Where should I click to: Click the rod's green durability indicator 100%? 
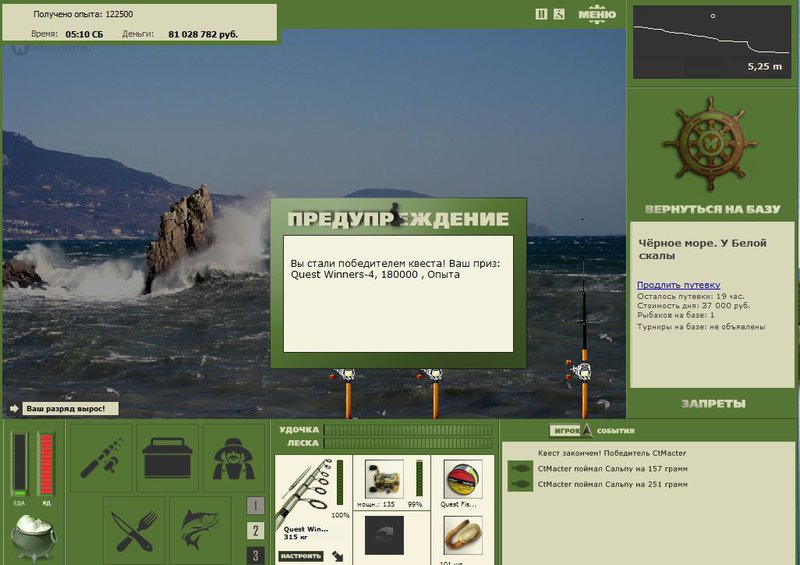(x=340, y=483)
